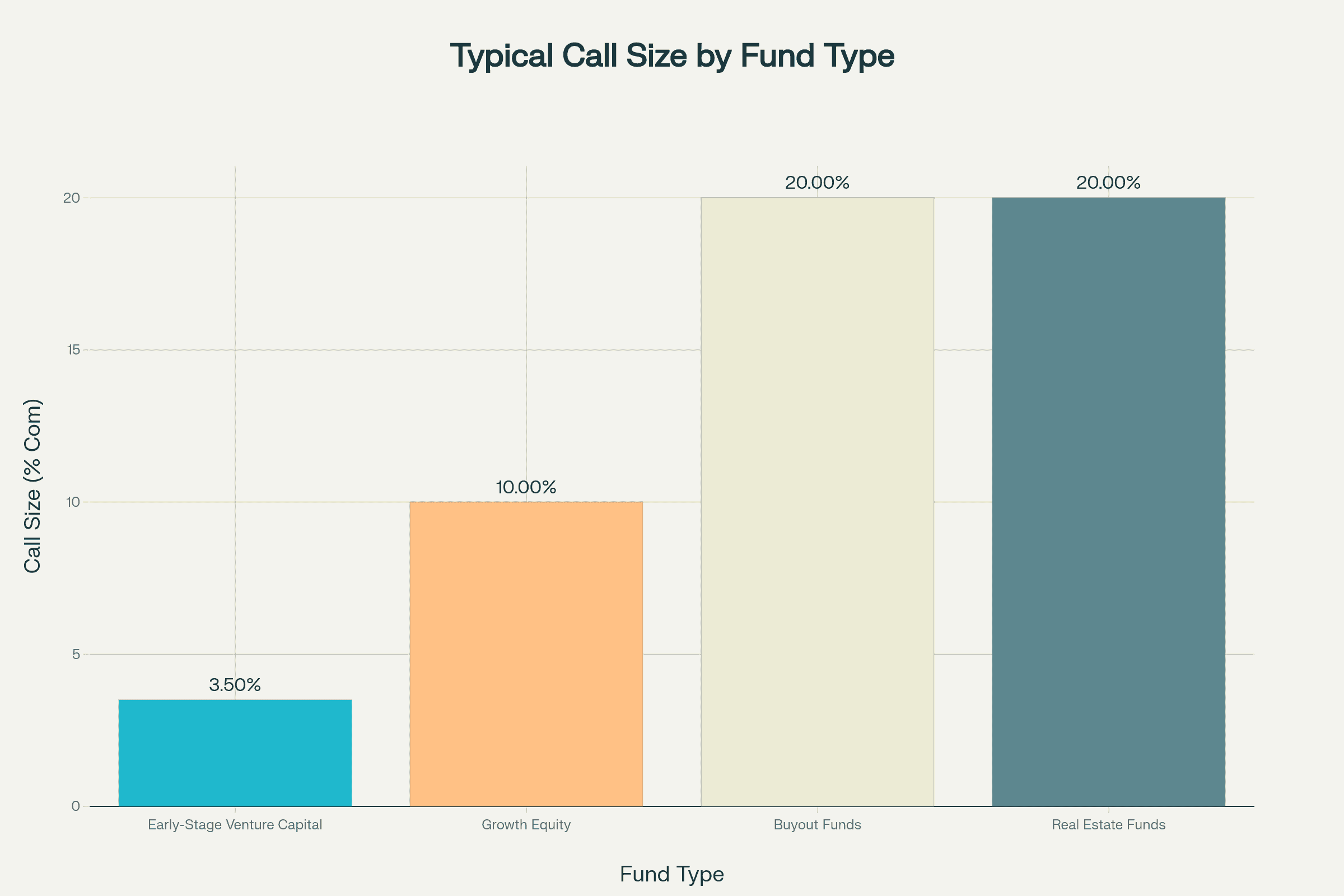Click the 'Buyout Funds' axis label
This screenshot has height=896, width=1344.
click(x=817, y=824)
